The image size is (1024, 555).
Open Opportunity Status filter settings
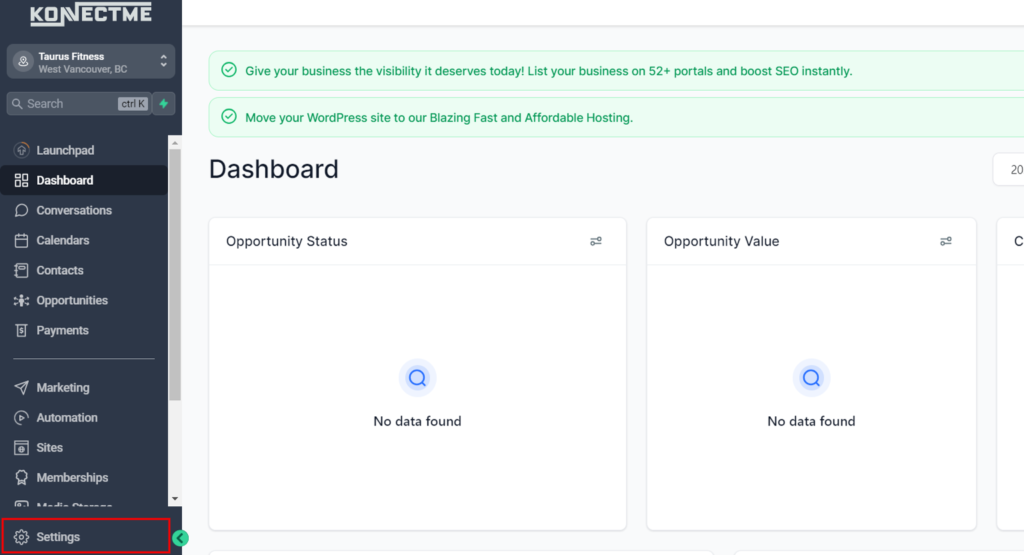(x=596, y=241)
